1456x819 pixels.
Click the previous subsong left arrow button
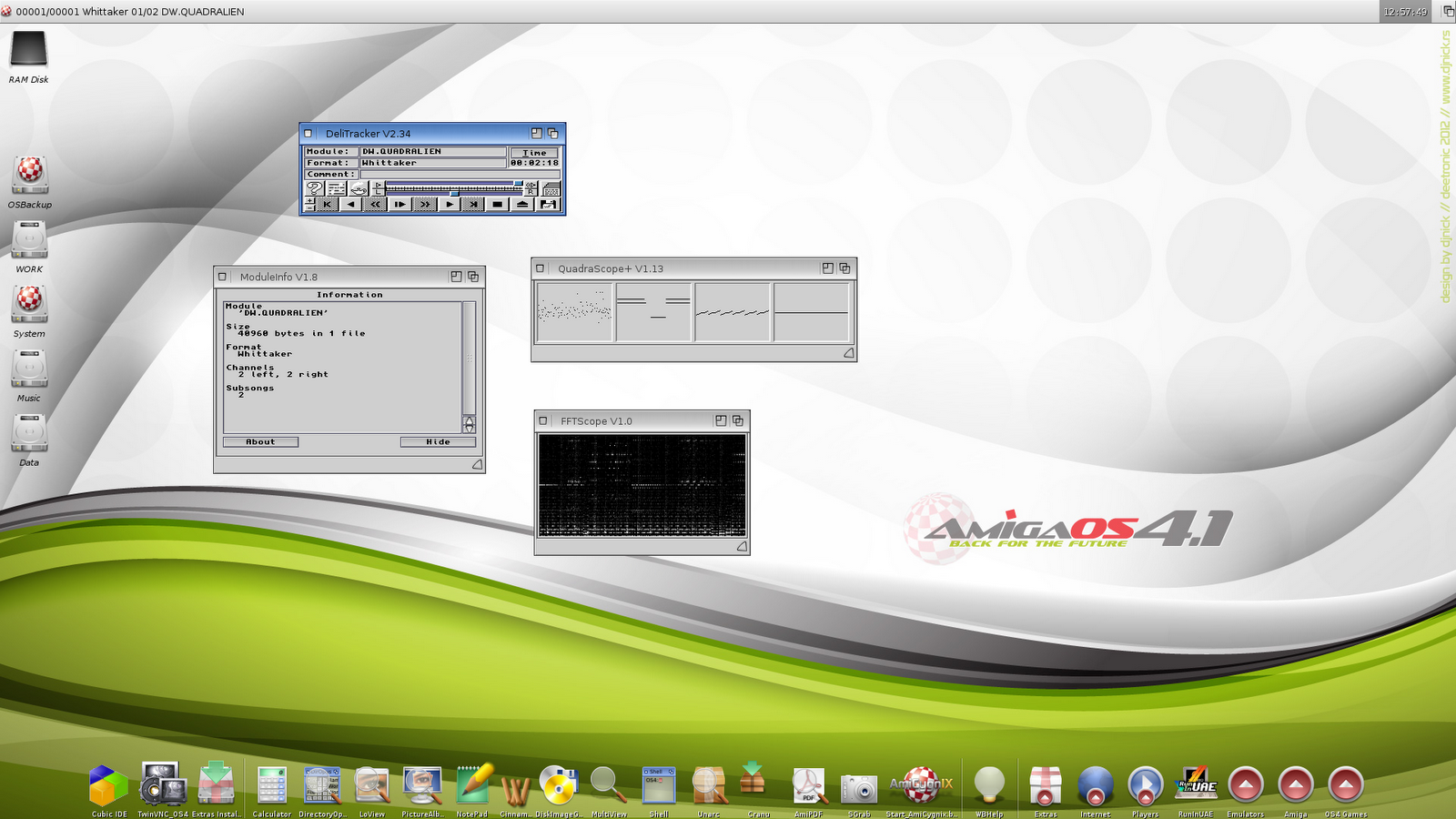coord(351,205)
